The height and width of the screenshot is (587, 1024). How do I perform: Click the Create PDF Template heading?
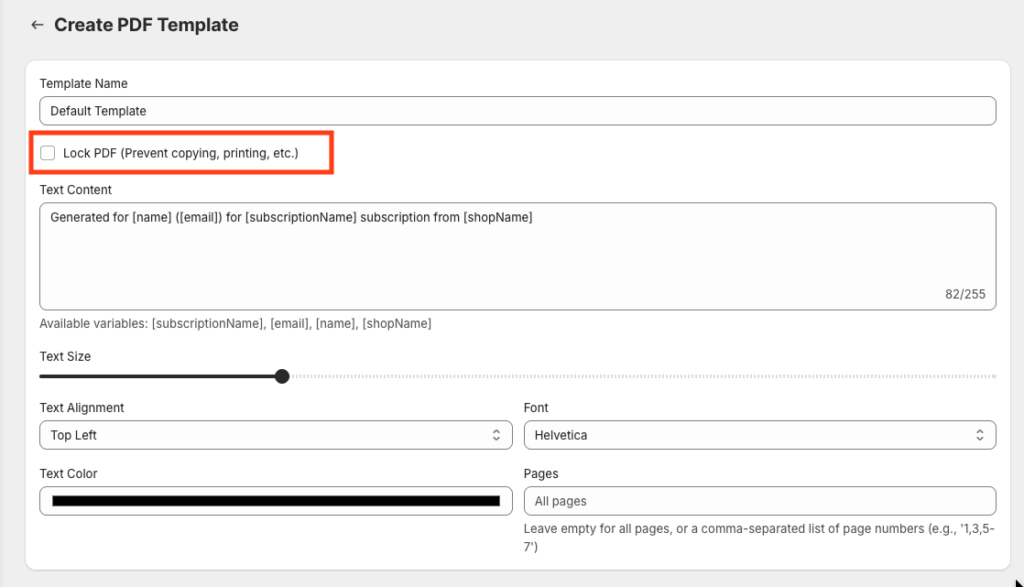(x=146, y=25)
